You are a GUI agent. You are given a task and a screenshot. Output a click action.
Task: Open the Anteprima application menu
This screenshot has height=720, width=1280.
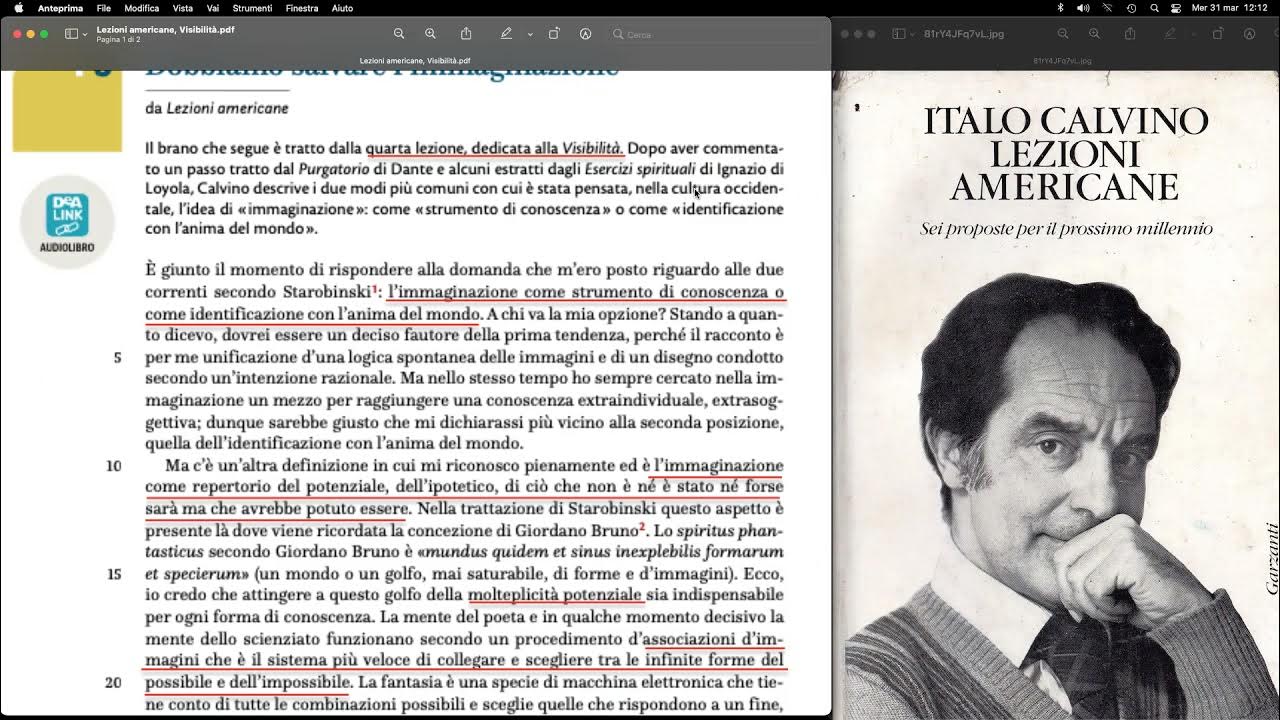pyautogui.click(x=60, y=8)
